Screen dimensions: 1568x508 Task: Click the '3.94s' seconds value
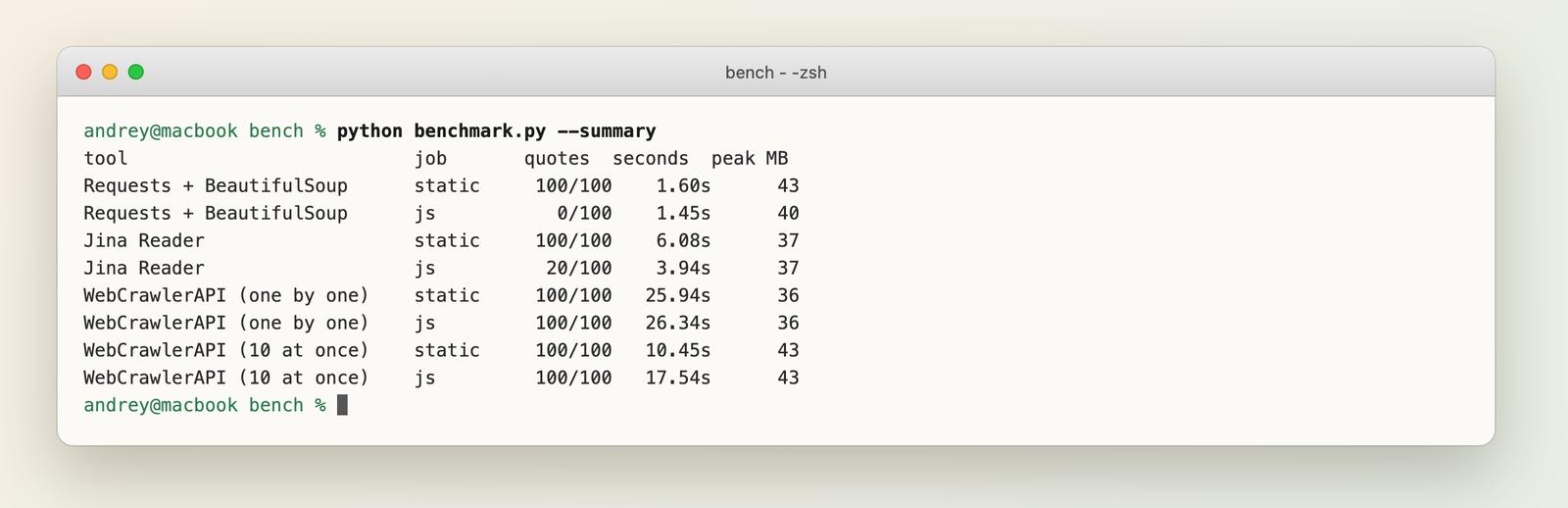click(x=683, y=269)
